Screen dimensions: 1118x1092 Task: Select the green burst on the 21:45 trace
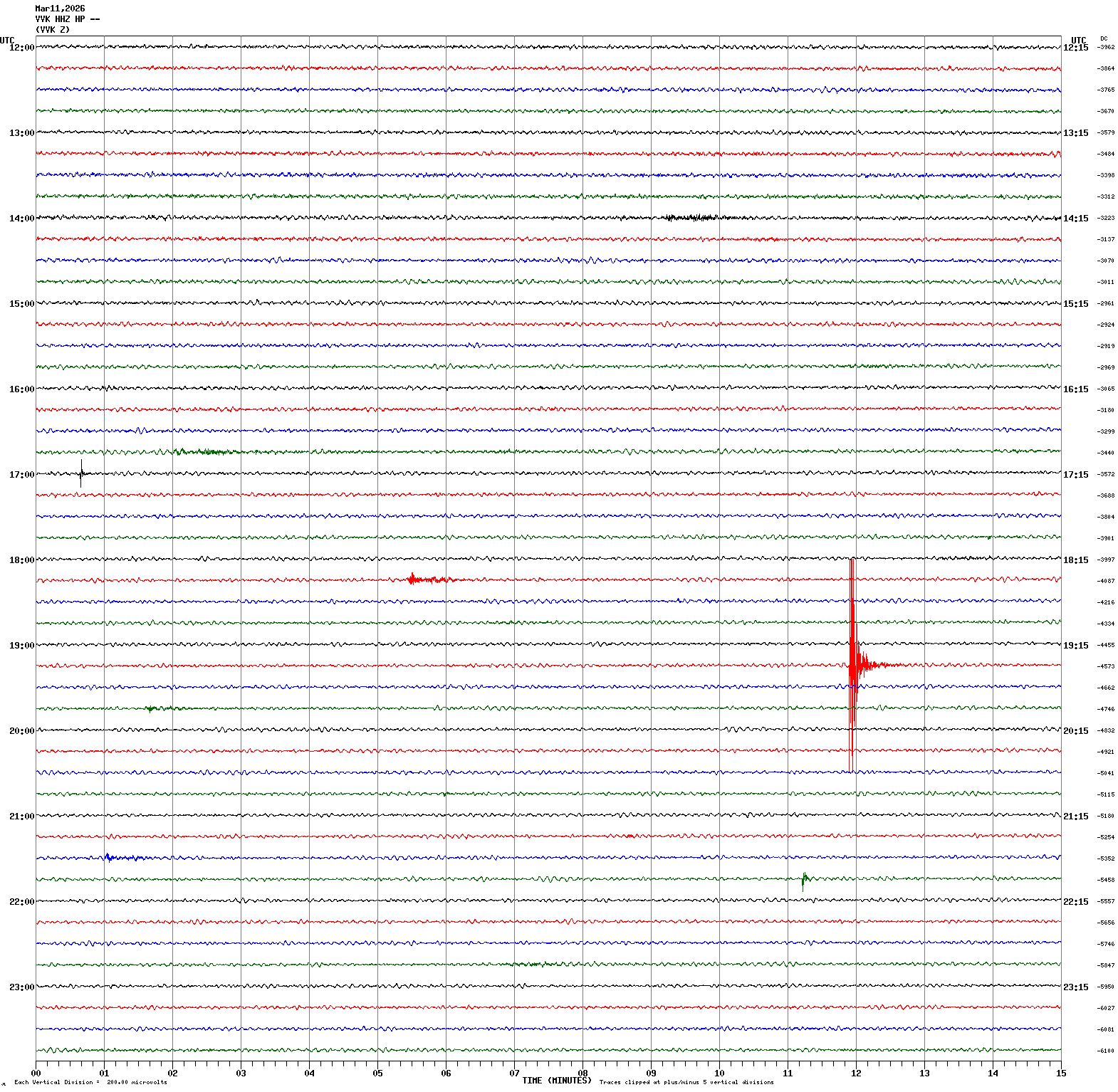804,880
